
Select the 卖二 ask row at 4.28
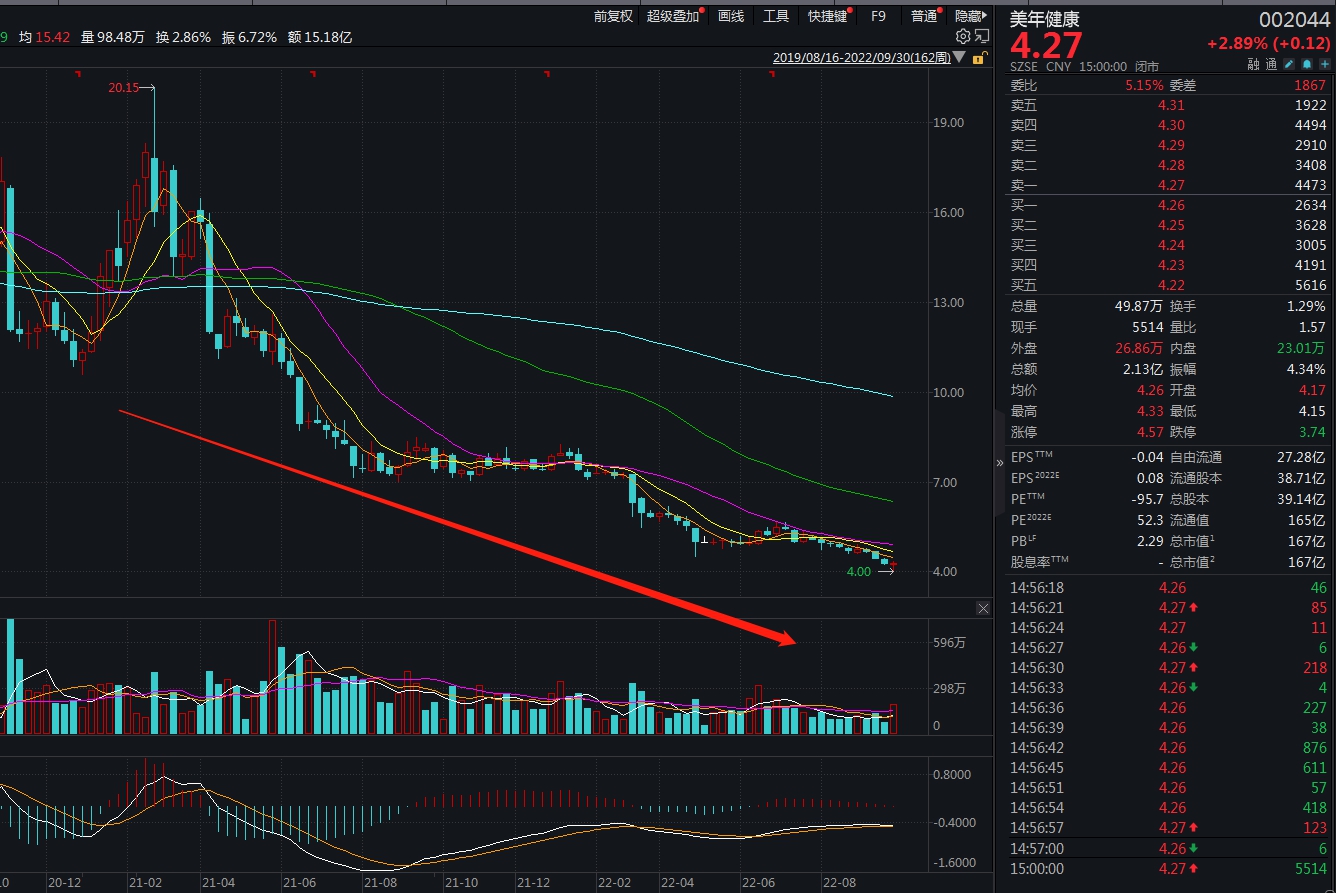pos(1168,165)
